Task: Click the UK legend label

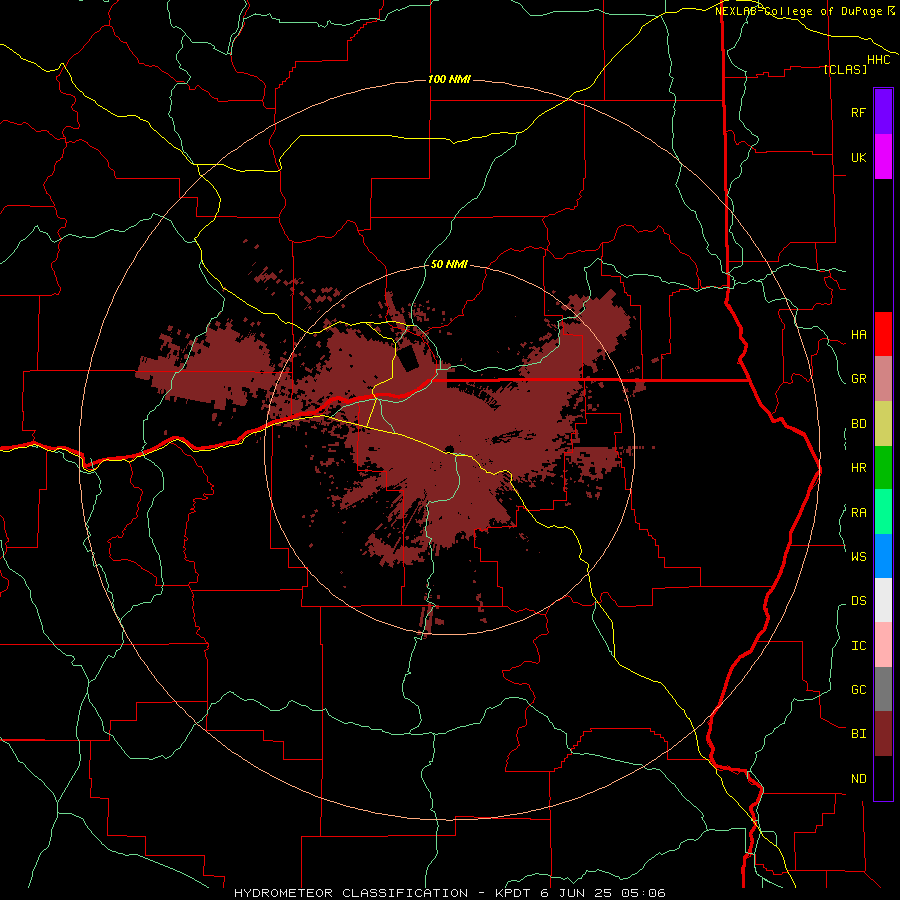Action: tap(858, 157)
